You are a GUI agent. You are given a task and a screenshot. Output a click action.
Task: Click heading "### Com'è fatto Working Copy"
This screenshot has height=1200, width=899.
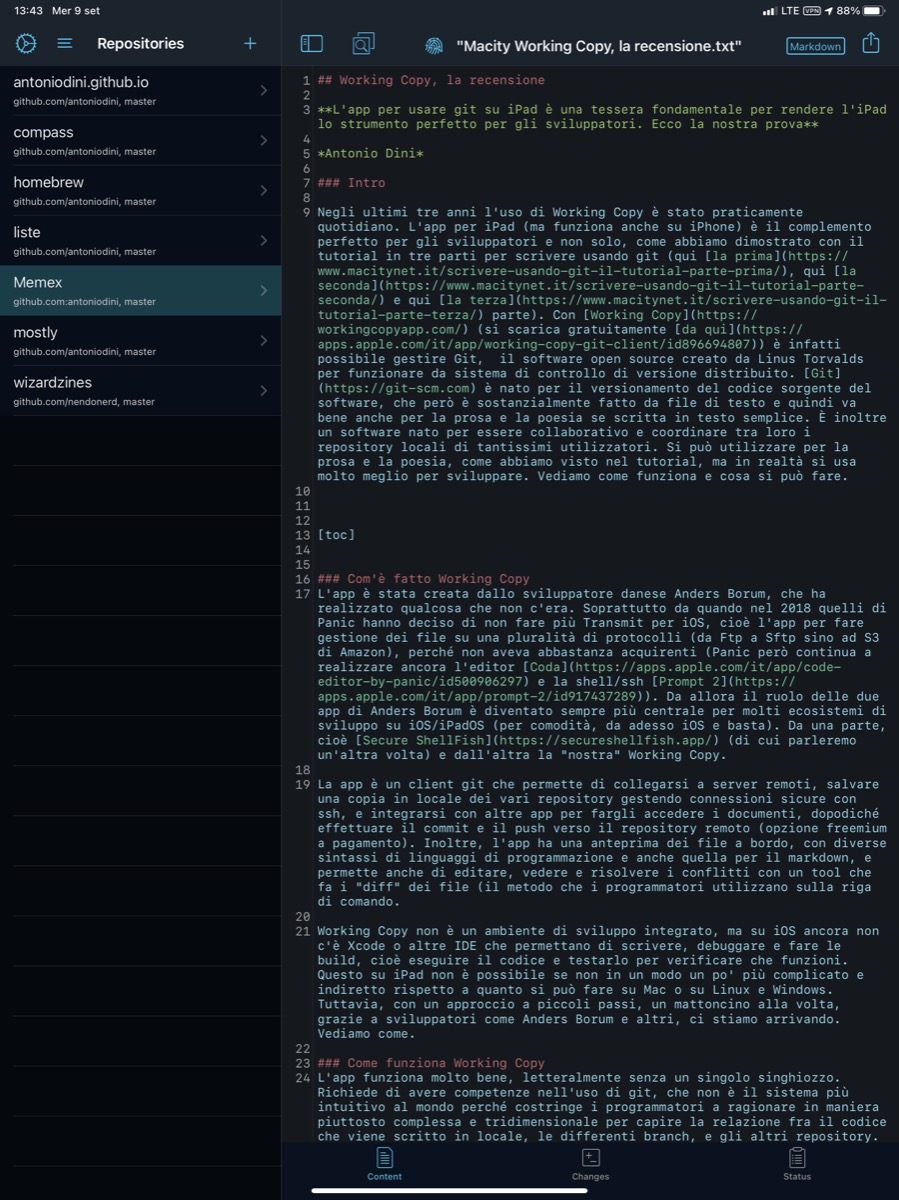point(423,579)
